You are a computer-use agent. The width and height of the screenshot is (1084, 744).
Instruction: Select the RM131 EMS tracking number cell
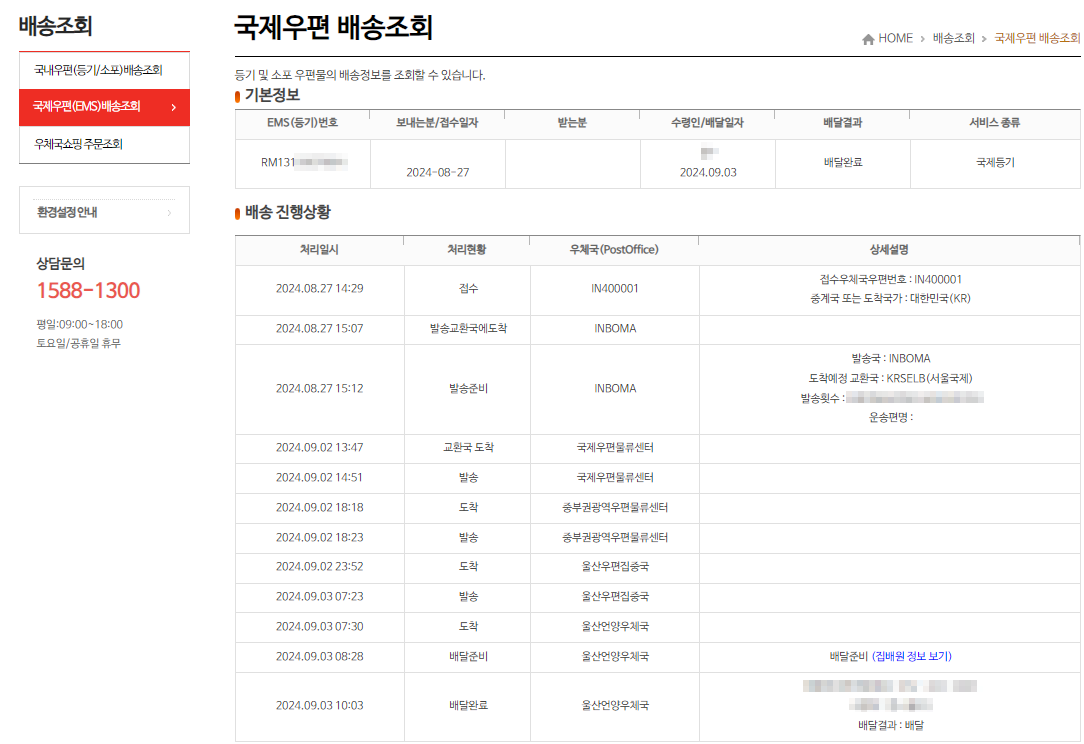(x=302, y=162)
